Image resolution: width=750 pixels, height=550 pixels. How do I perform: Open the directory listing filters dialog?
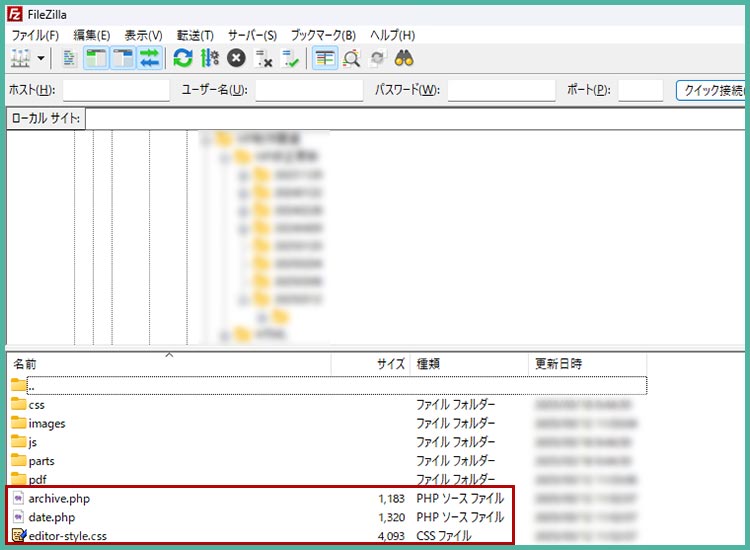click(x=325, y=58)
